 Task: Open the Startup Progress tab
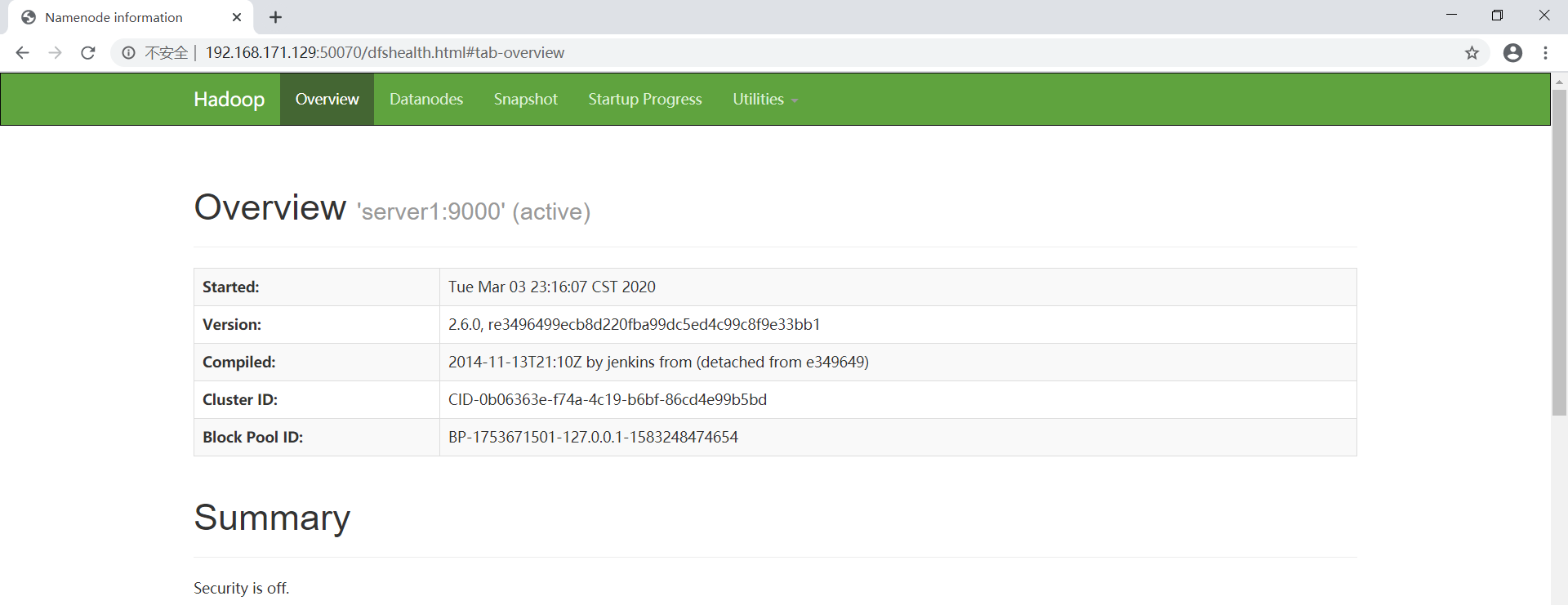point(645,99)
